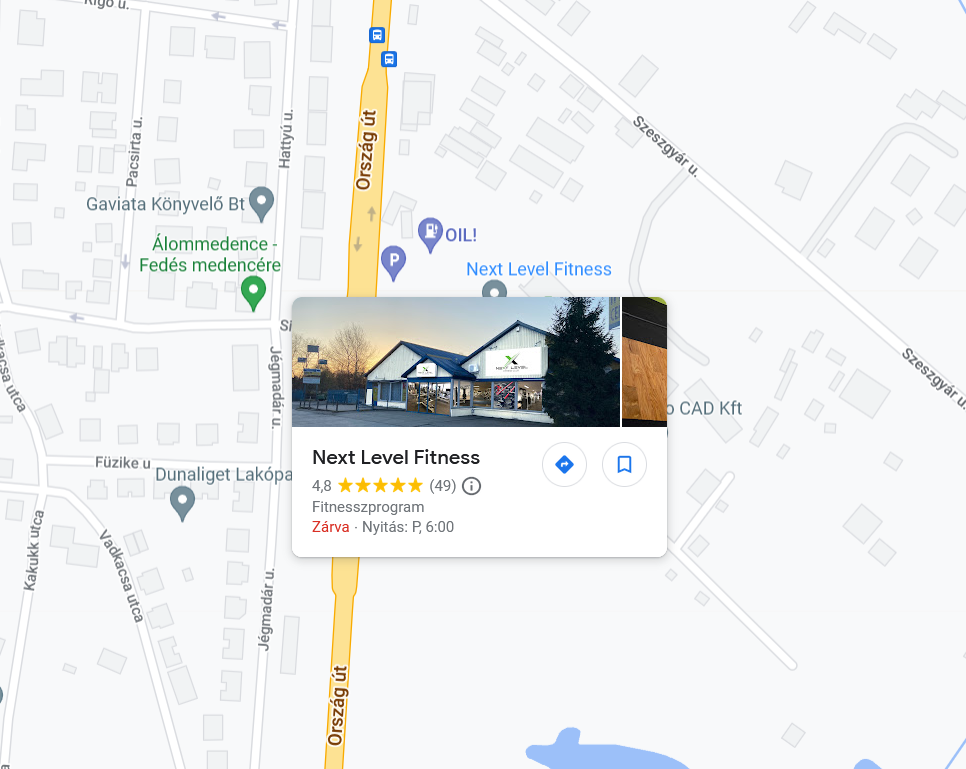
Task: Click the directions icon on the info card
Action: pos(564,465)
